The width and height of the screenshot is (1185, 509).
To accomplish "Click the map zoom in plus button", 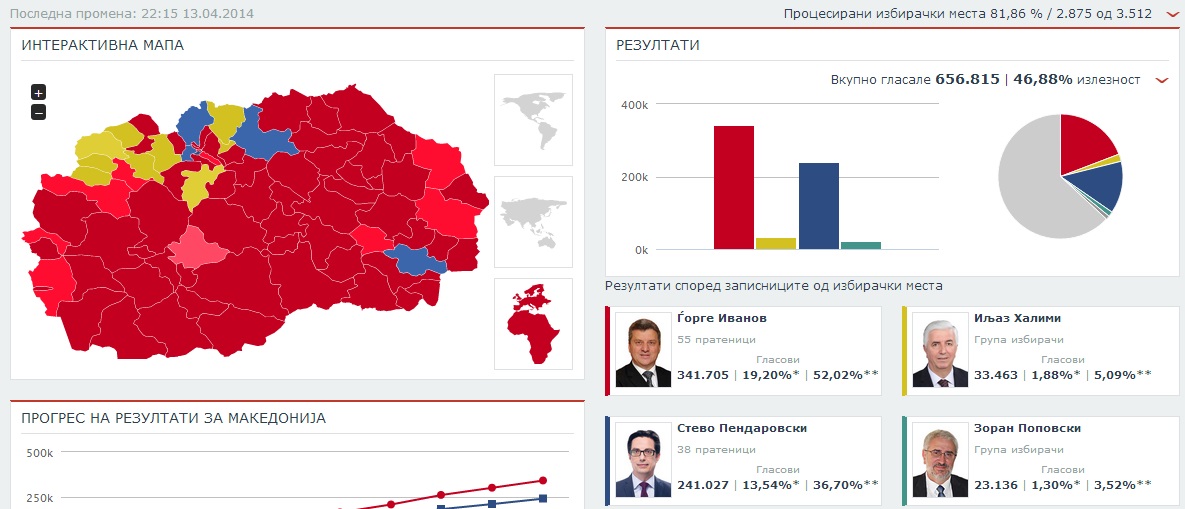I will click(x=39, y=93).
